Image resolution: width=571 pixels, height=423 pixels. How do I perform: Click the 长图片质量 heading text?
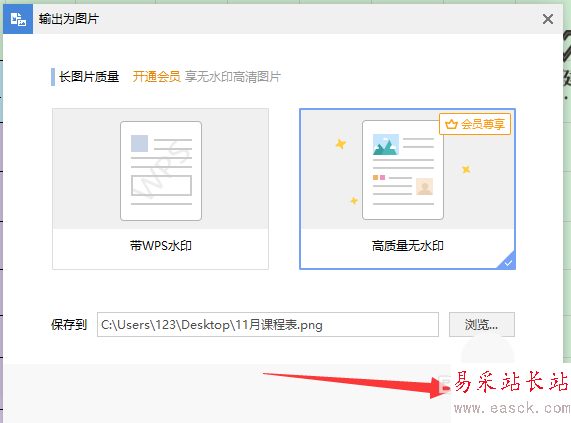tap(89, 77)
